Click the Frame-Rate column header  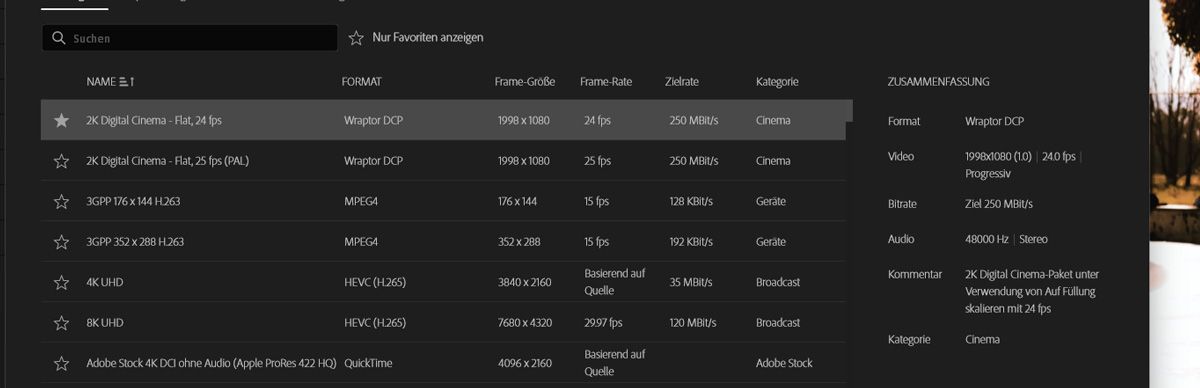coord(606,81)
